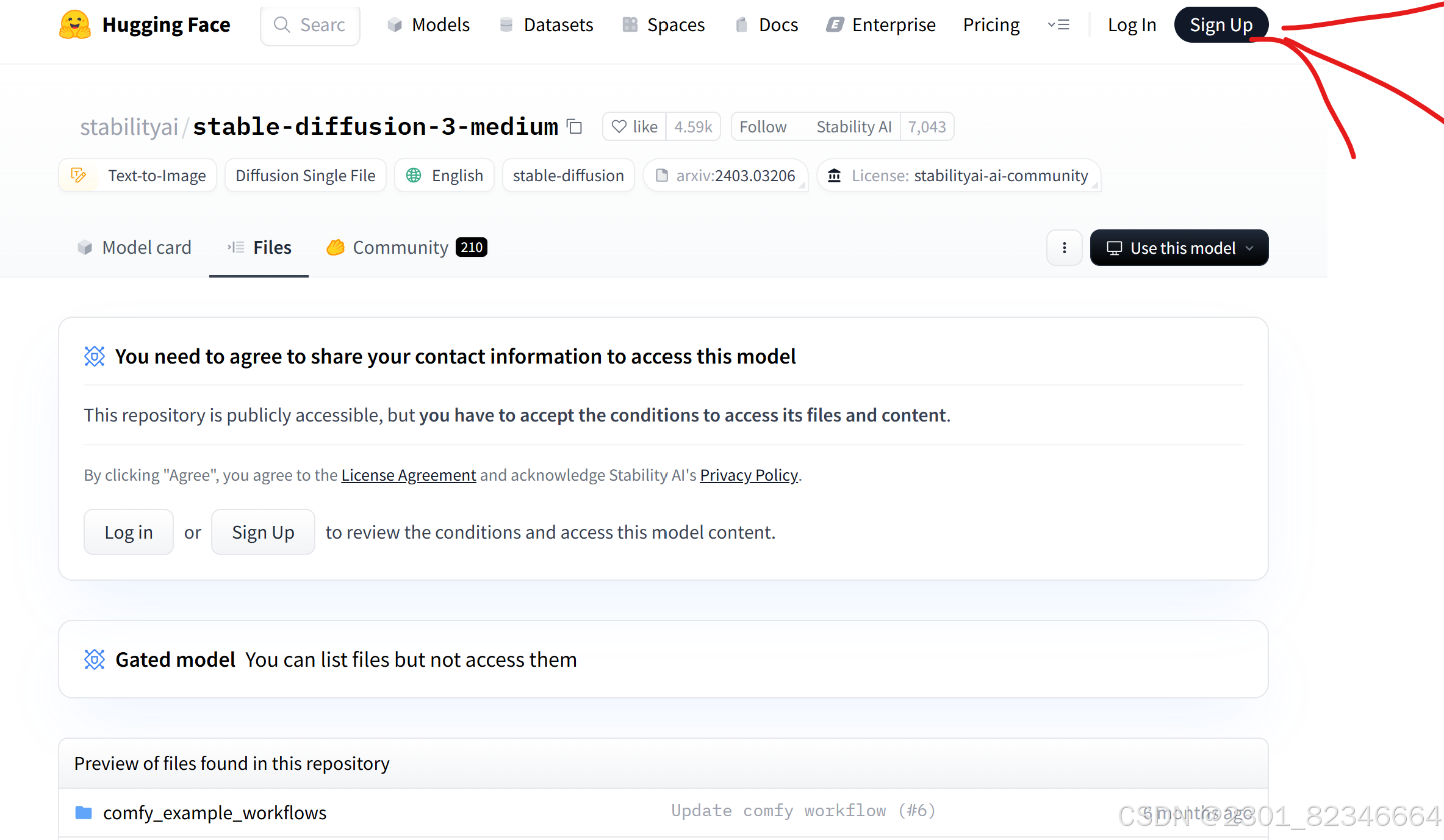Click the Hugging Face logo emoji

click(75, 25)
